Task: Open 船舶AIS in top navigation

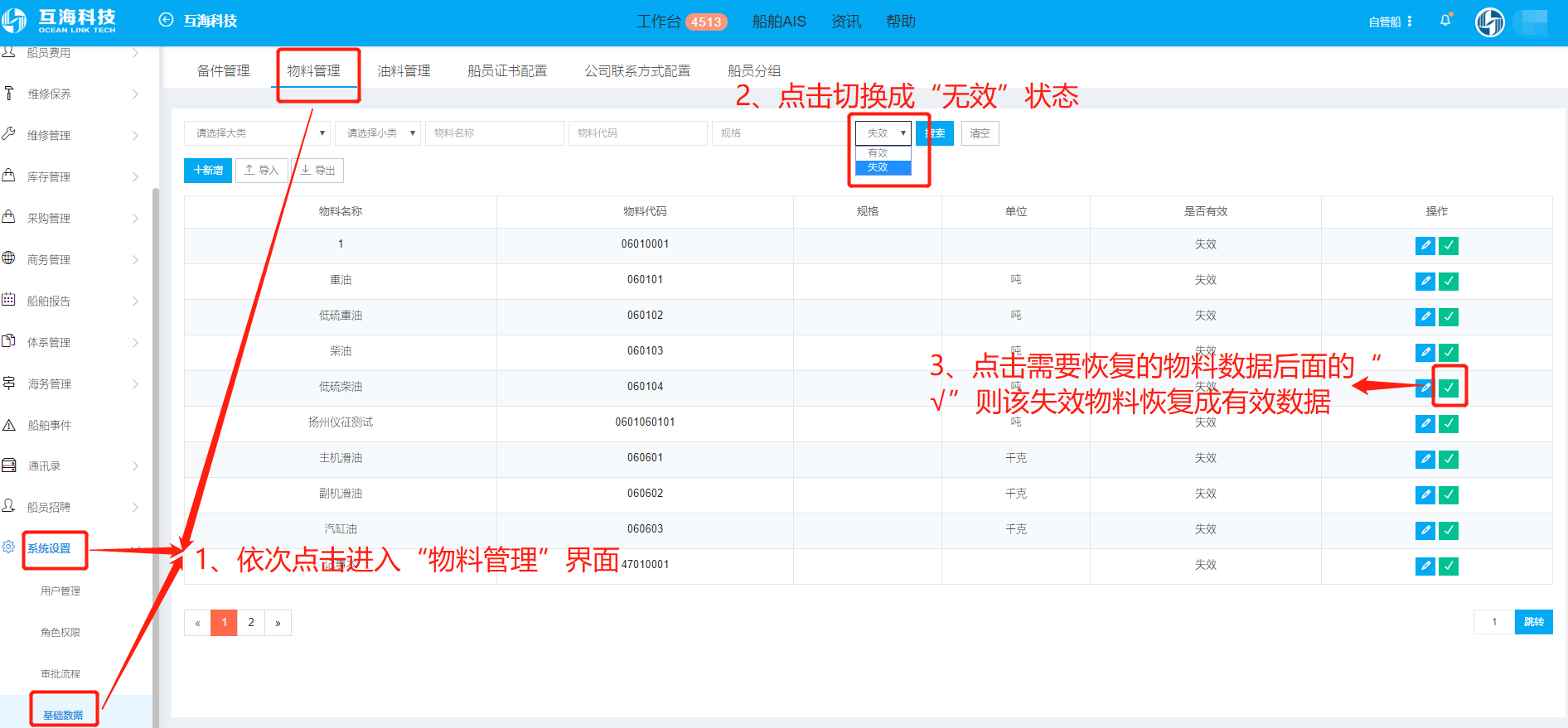Action: pyautogui.click(x=779, y=22)
